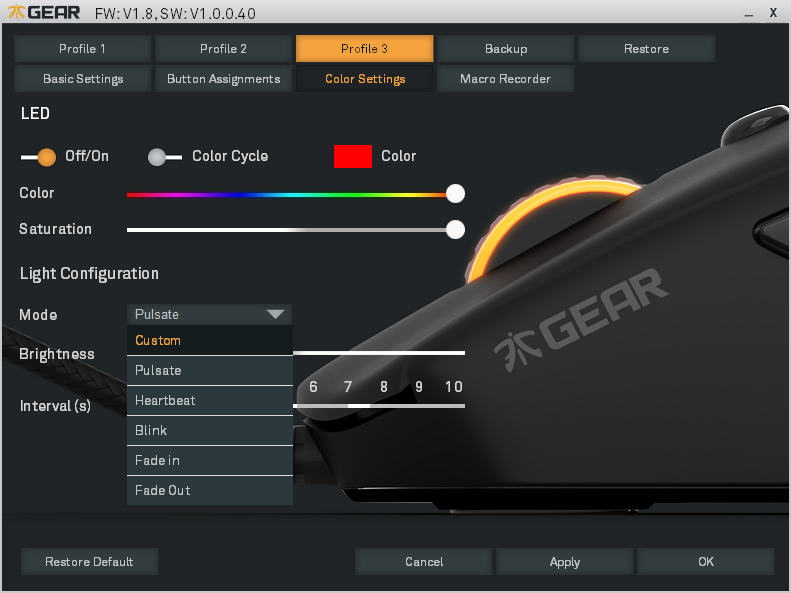Close the window with the X button

(773, 13)
